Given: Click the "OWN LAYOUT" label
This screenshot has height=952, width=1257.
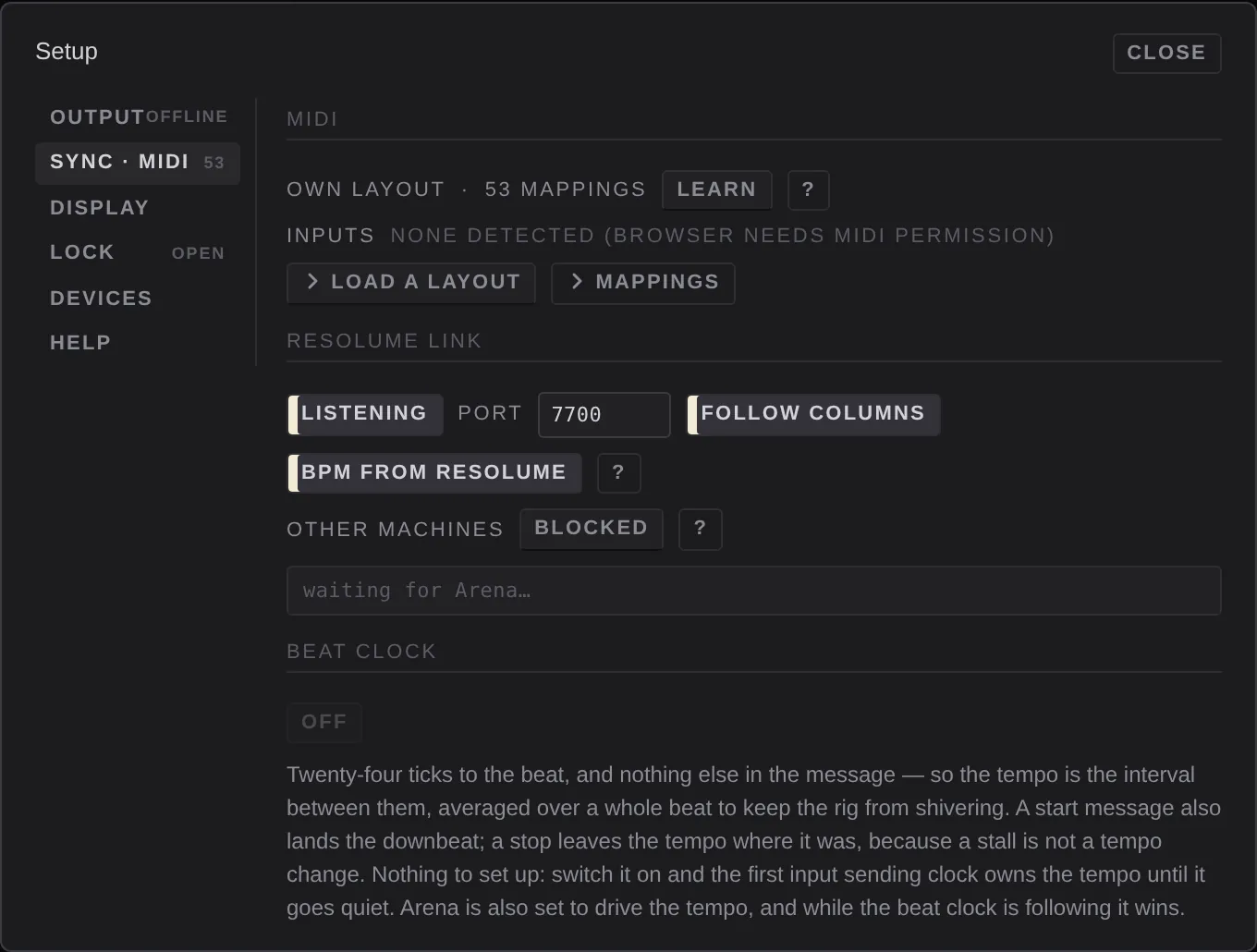Looking at the screenshot, I should tap(366, 189).
